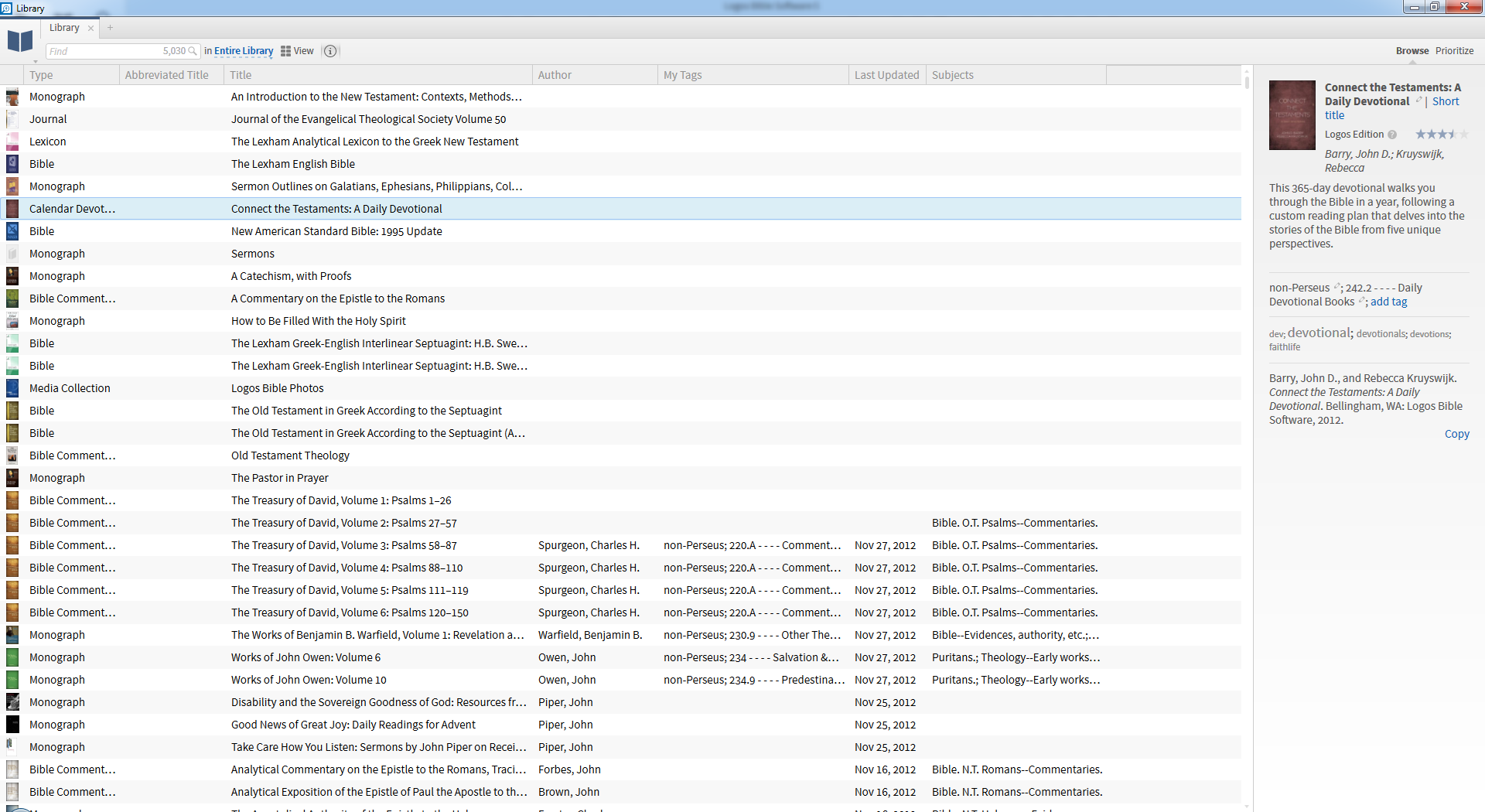Toggle the resource information pane icon
This screenshot has width=1485, height=812.
tap(330, 51)
